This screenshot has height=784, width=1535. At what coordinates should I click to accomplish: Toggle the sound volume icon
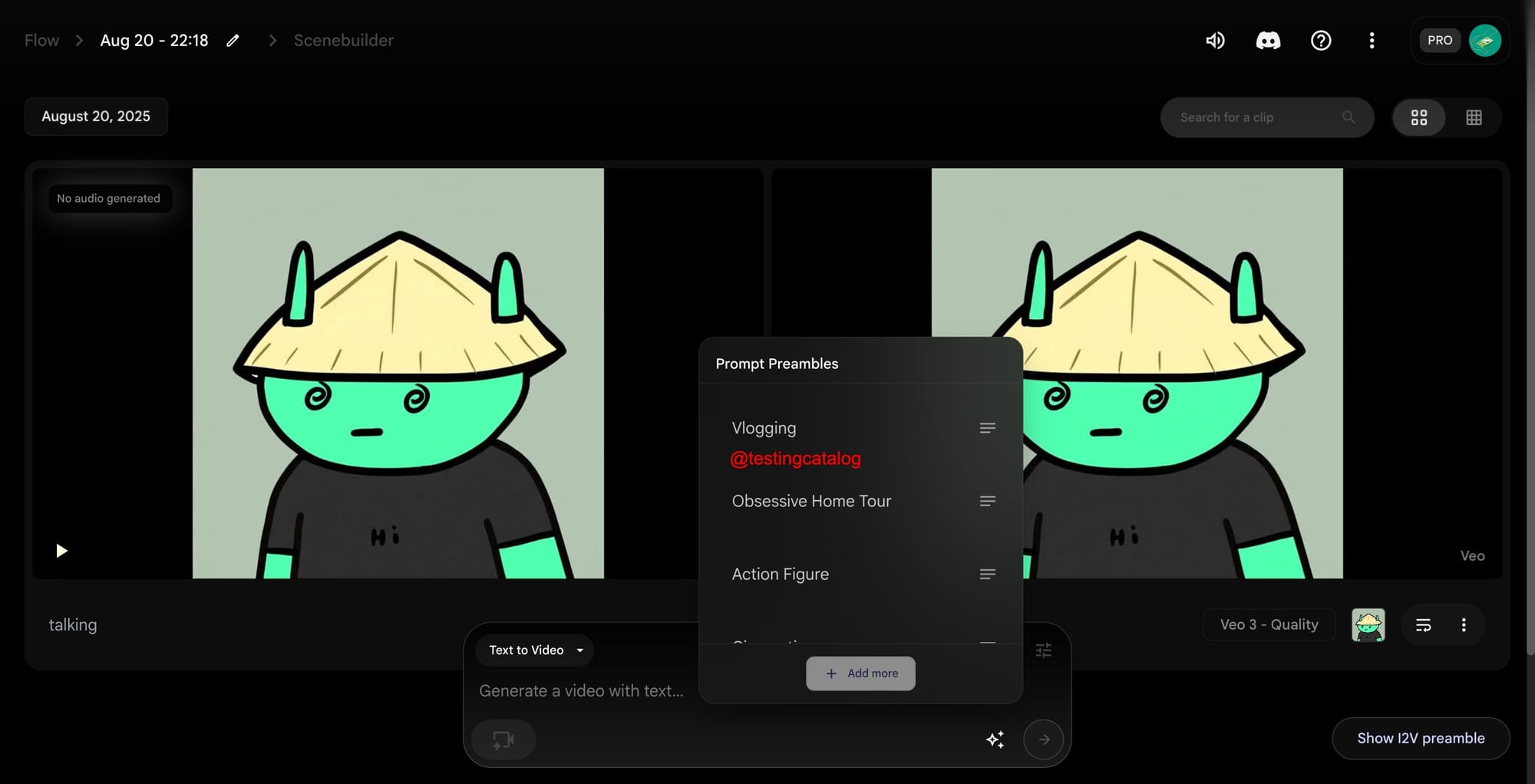(x=1215, y=41)
